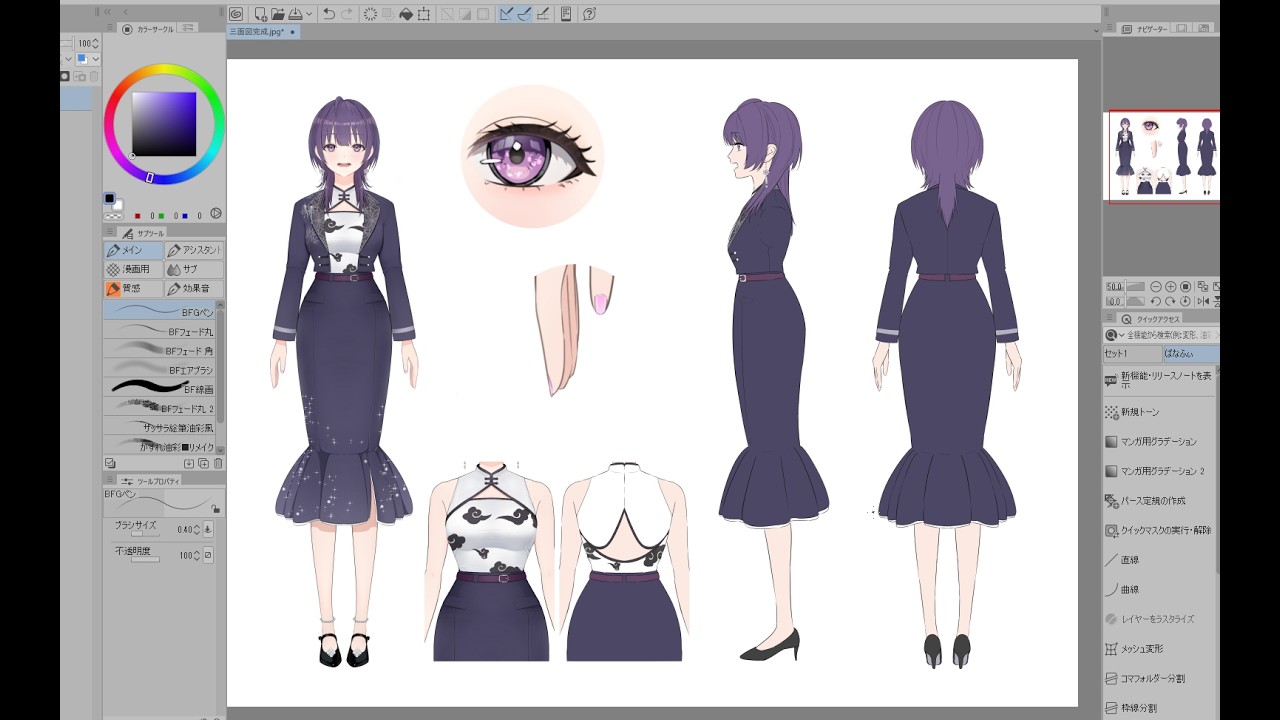Choose the BFフェード 角 brush

point(159,350)
